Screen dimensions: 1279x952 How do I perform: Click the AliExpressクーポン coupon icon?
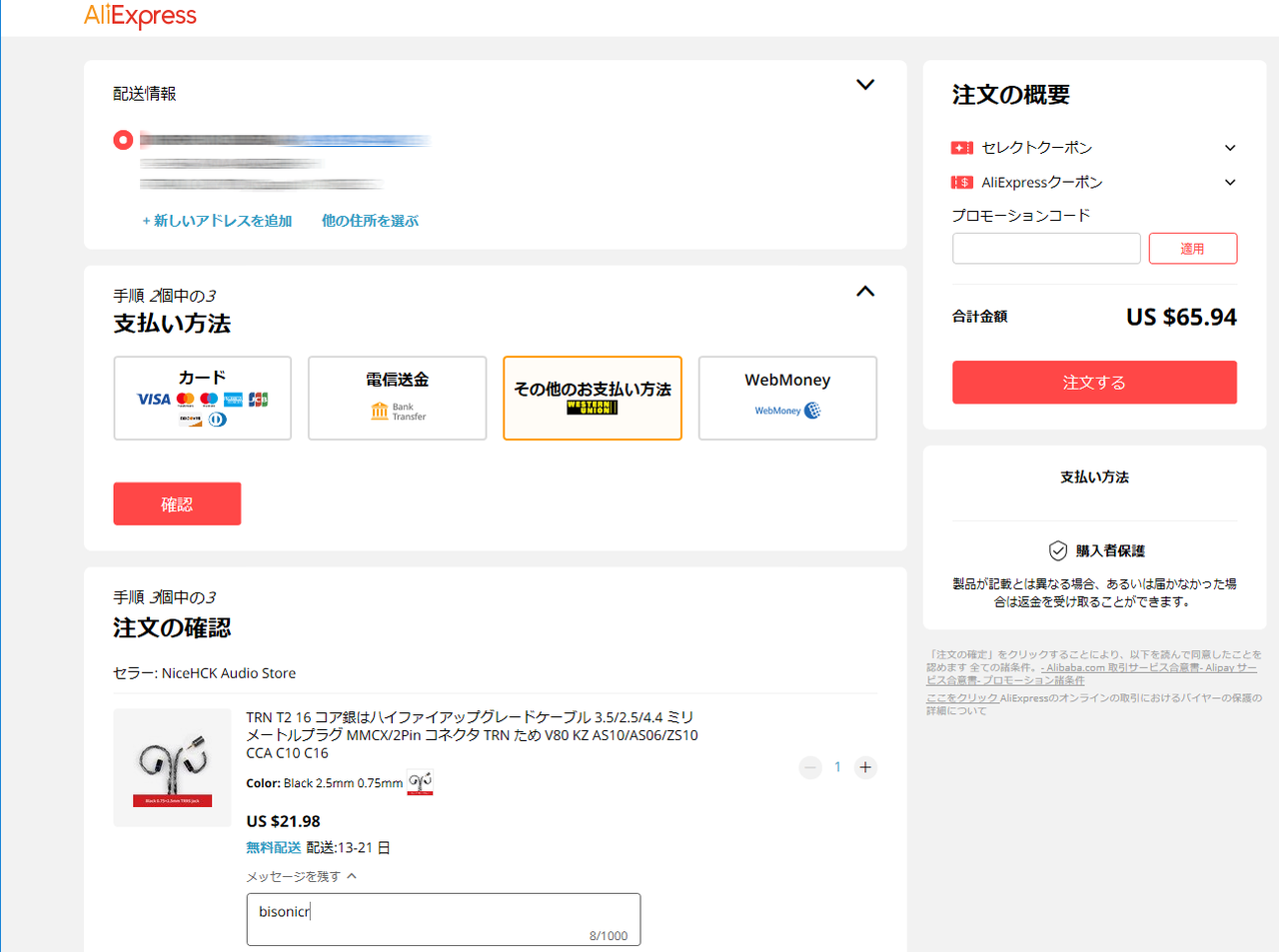962,183
